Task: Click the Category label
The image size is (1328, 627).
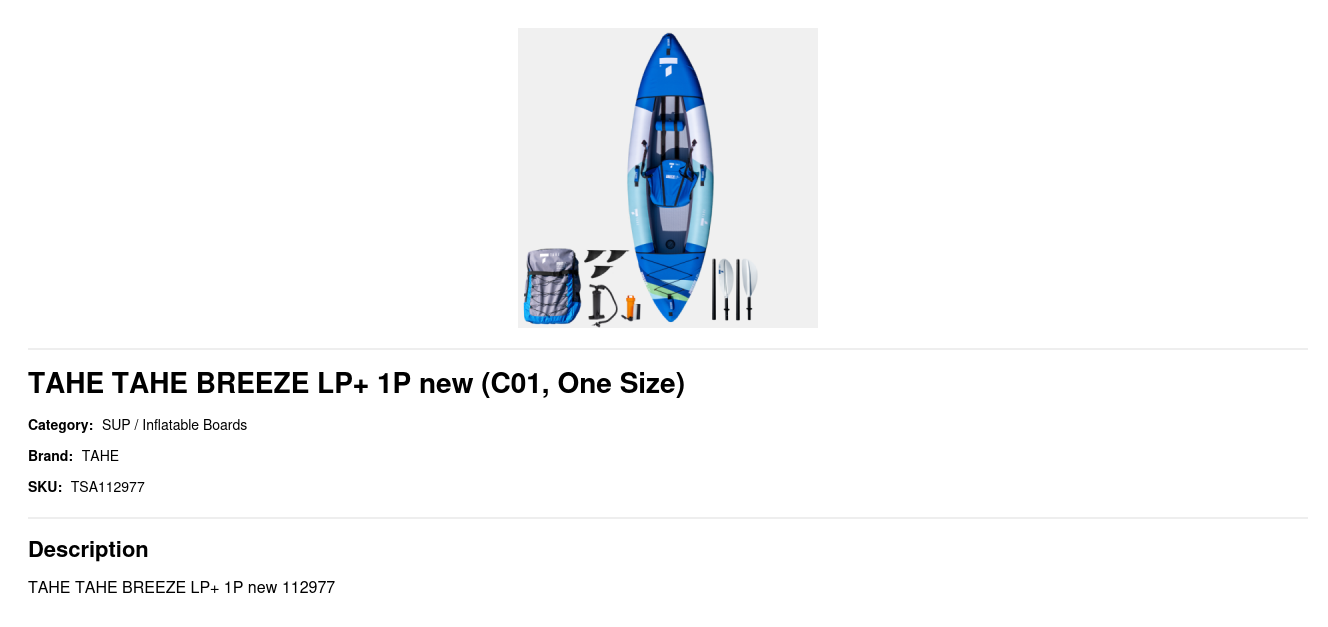Action: pyautogui.click(x=61, y=425)
